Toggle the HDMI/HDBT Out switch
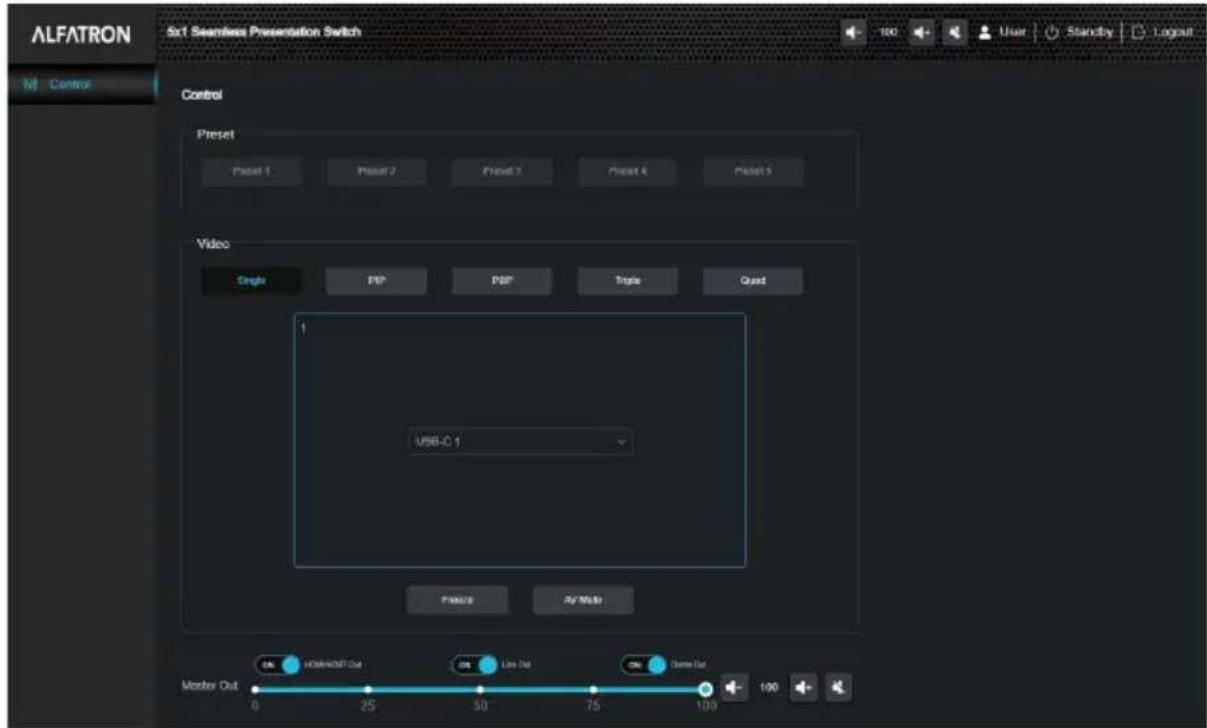This screenshot has width=1207, height=728. point(278,665)
